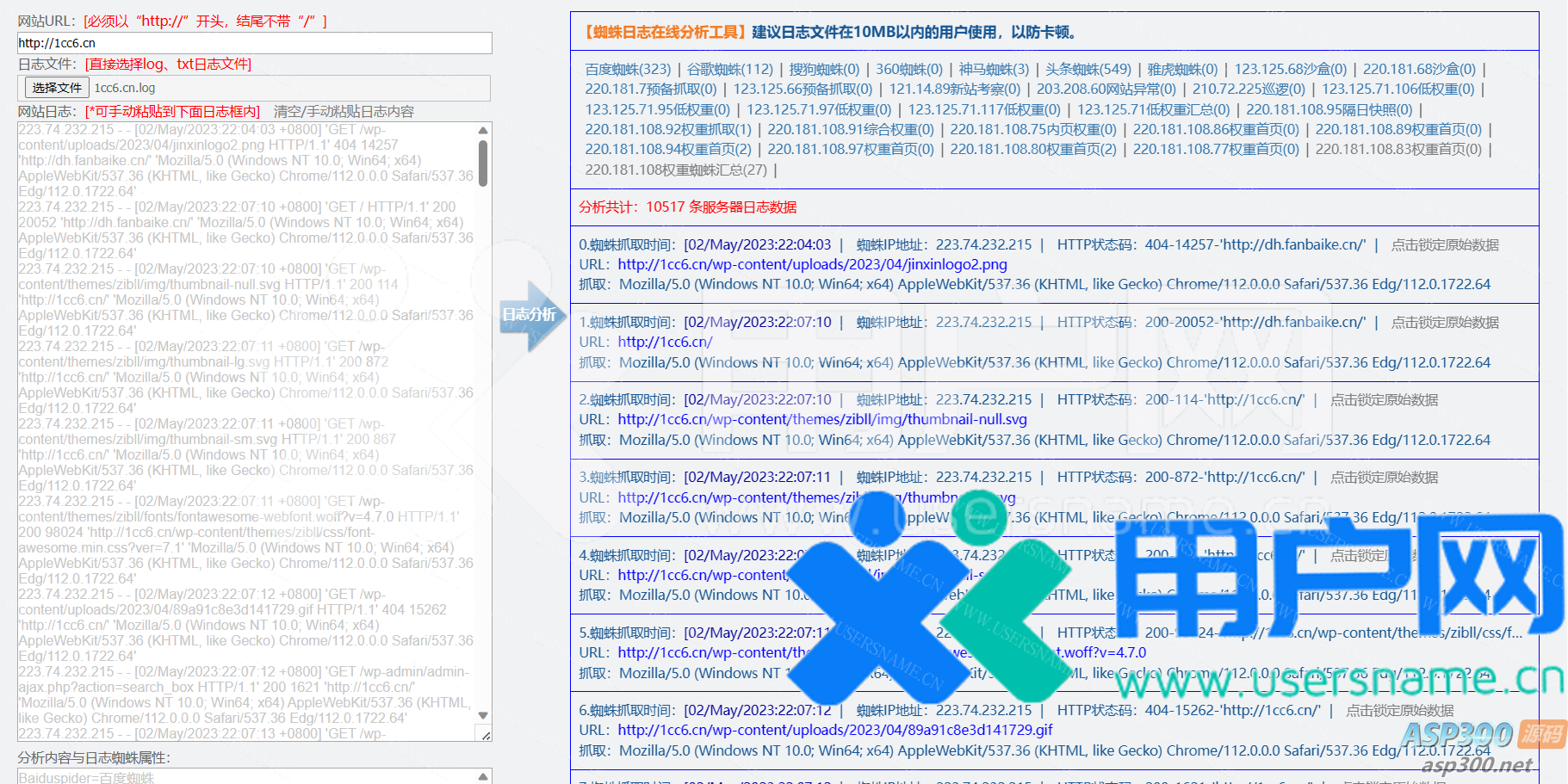Image resolution: width=1568 pixels, height=784 pixels.
Task: Click the blue 日志分析 arrow button
Action: (x=529, y=315)
